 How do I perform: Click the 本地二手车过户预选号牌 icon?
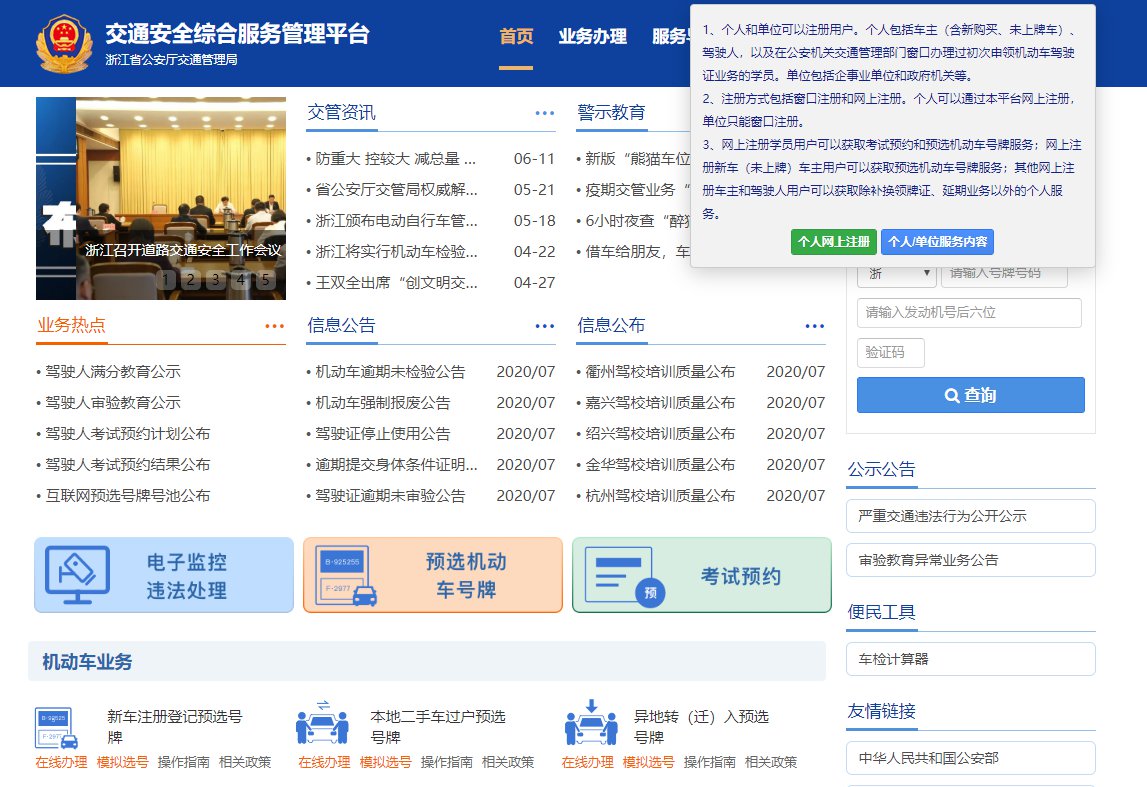(321, 724)
